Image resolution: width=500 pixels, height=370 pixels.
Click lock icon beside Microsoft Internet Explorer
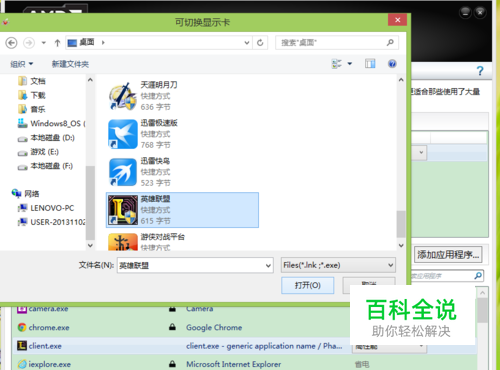click(x=172, y=364)
